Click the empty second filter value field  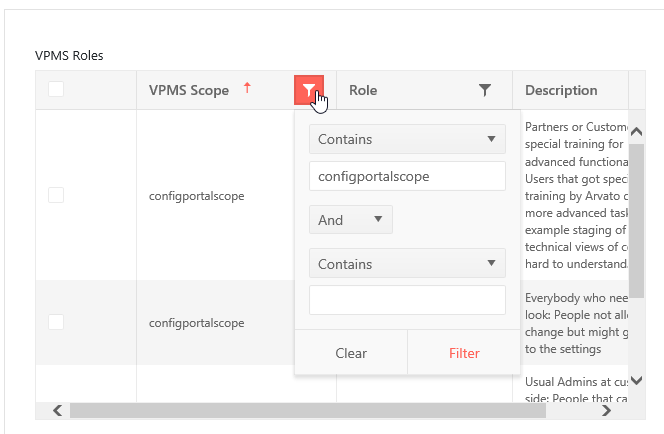tap(407, 300)
